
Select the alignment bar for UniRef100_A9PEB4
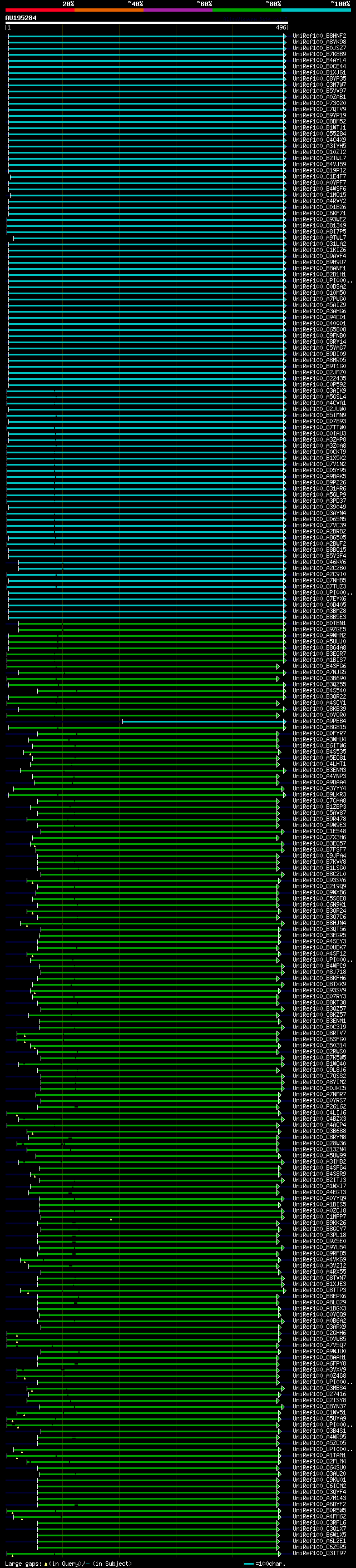click(x=204, y=721)
